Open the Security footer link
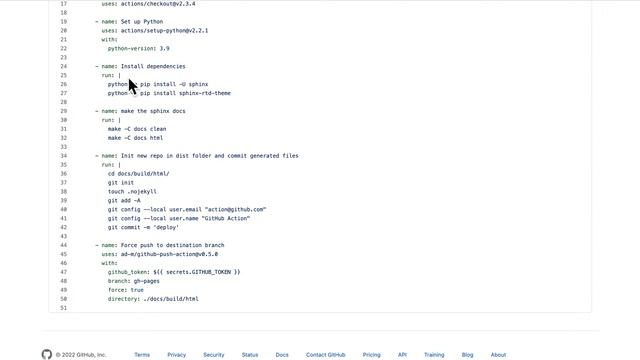The image size is (640, 360). point(214,355)
